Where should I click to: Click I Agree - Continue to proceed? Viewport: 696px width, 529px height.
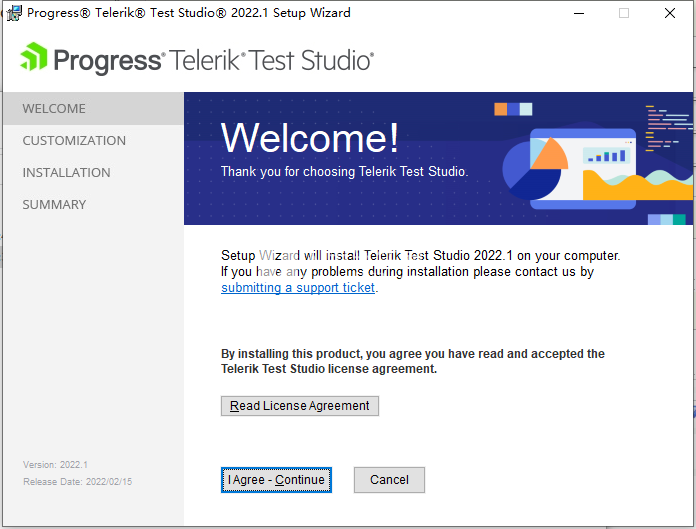click(x=276, y=480)
